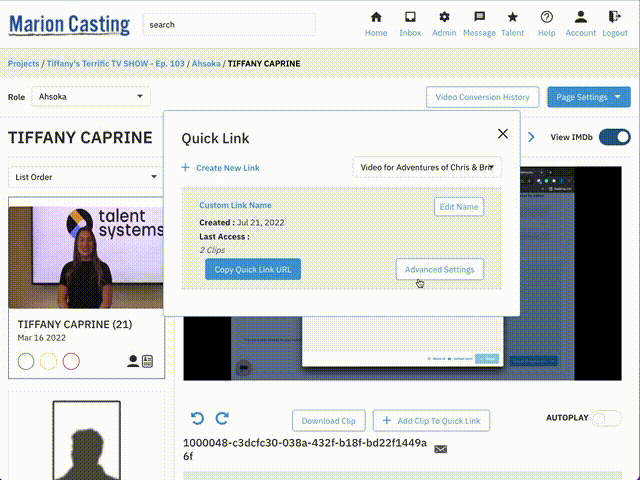Click the plus icon beside Create New Link

185,167
